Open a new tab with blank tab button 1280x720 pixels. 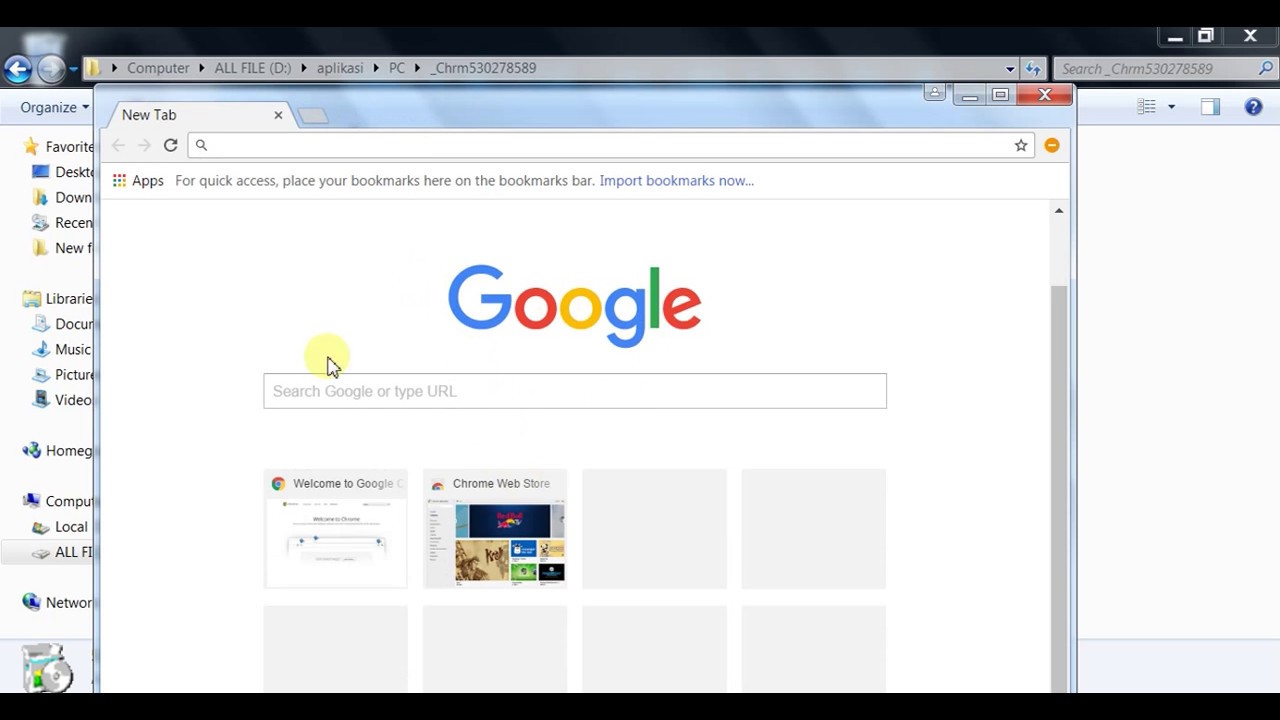pos(313,116)
